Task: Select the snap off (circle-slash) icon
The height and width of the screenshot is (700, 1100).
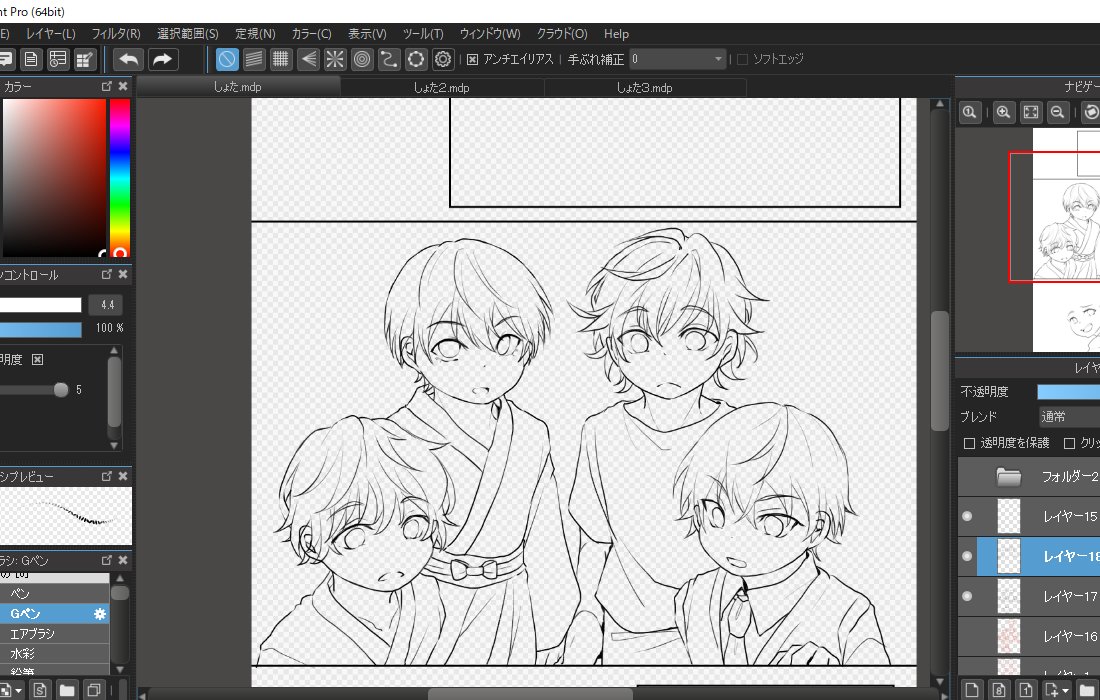Action: 227,60
